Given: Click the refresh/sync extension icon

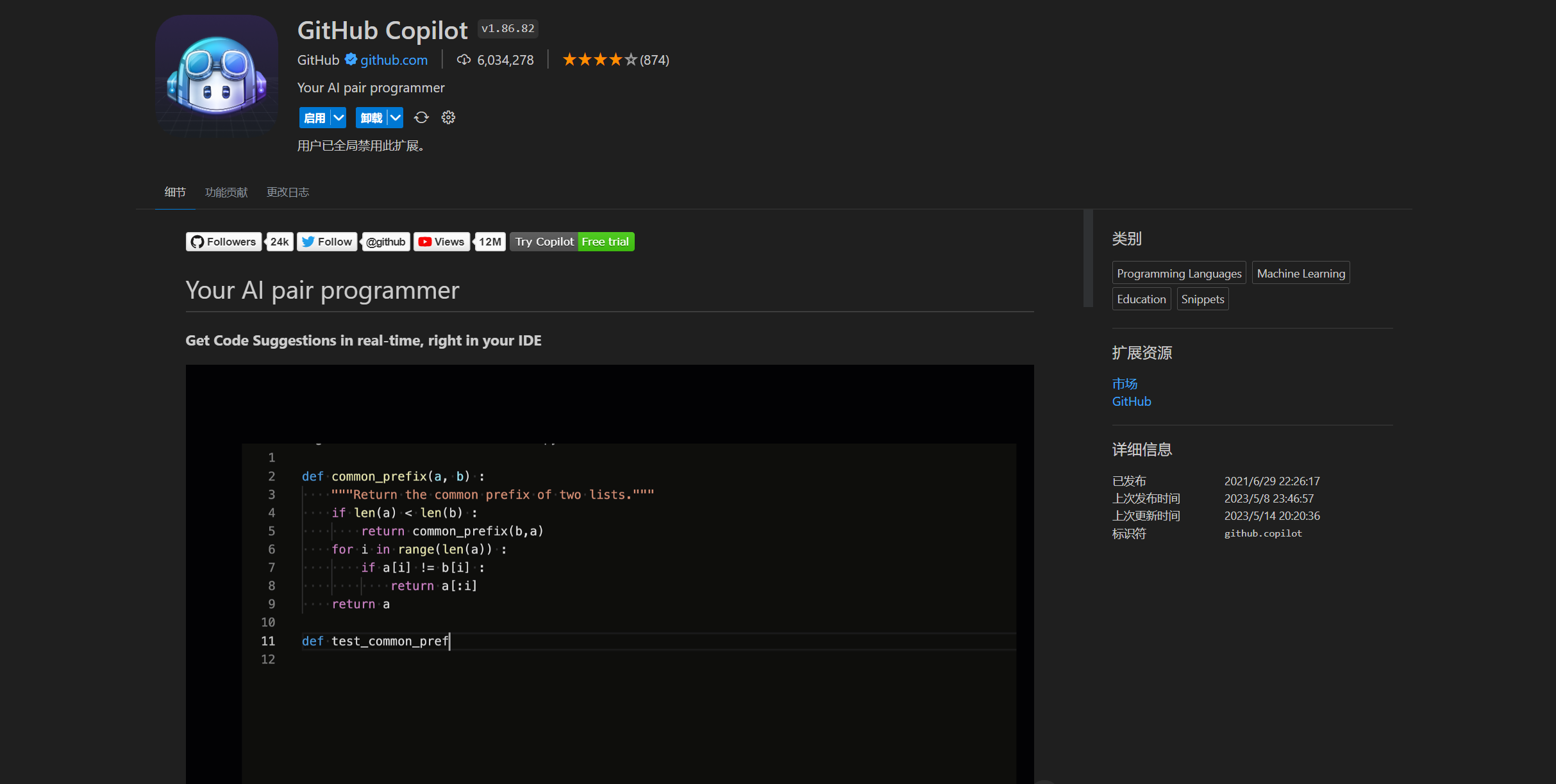Looking at the screenshot, I should (421, 119).
